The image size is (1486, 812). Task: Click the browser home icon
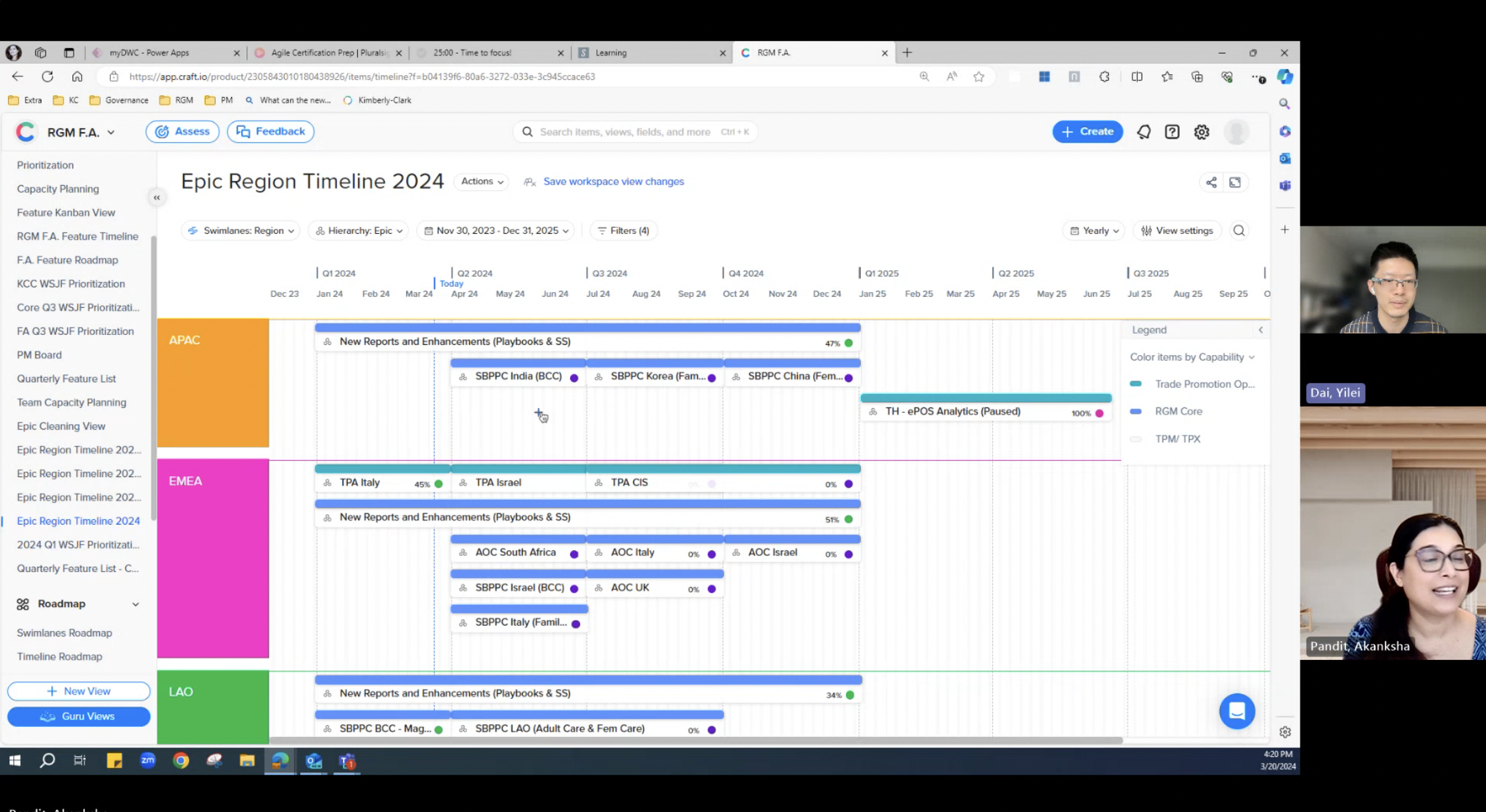coord(77,76)
